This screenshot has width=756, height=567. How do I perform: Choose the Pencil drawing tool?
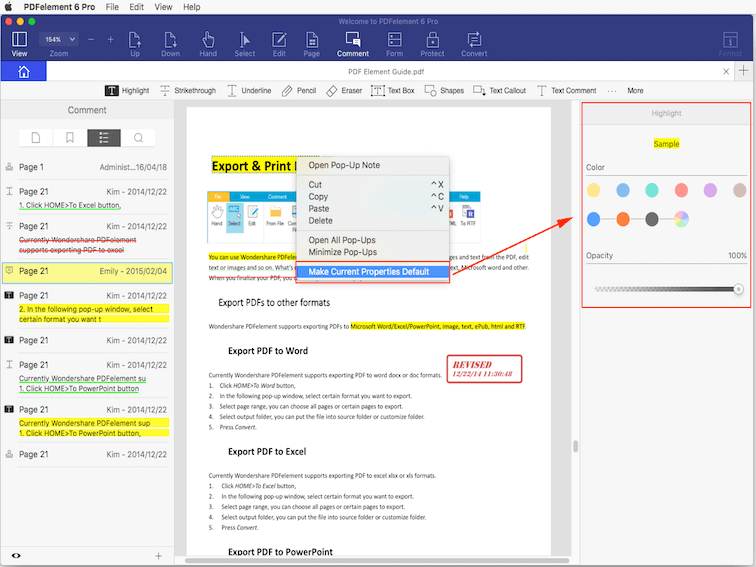(x=299, y=91)
